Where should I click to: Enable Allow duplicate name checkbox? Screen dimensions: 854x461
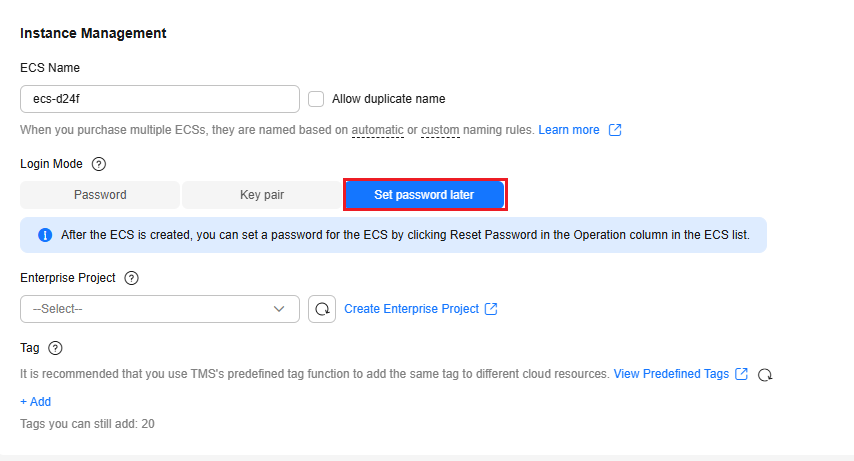[x=316, y=99]
